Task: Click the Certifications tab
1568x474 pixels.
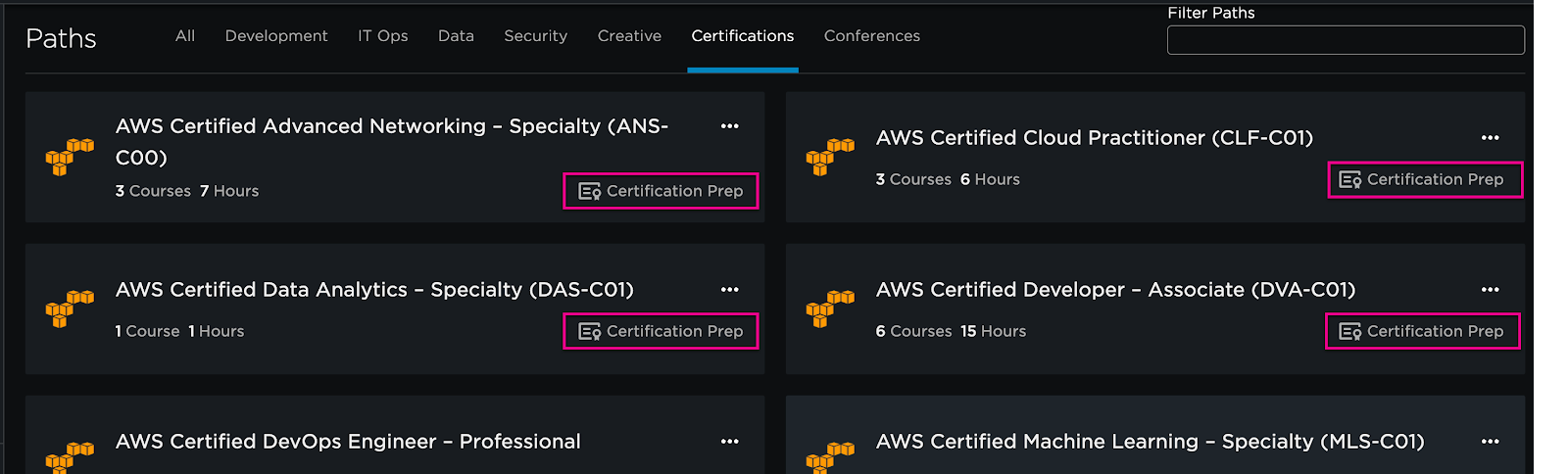Action: point(743,36)
